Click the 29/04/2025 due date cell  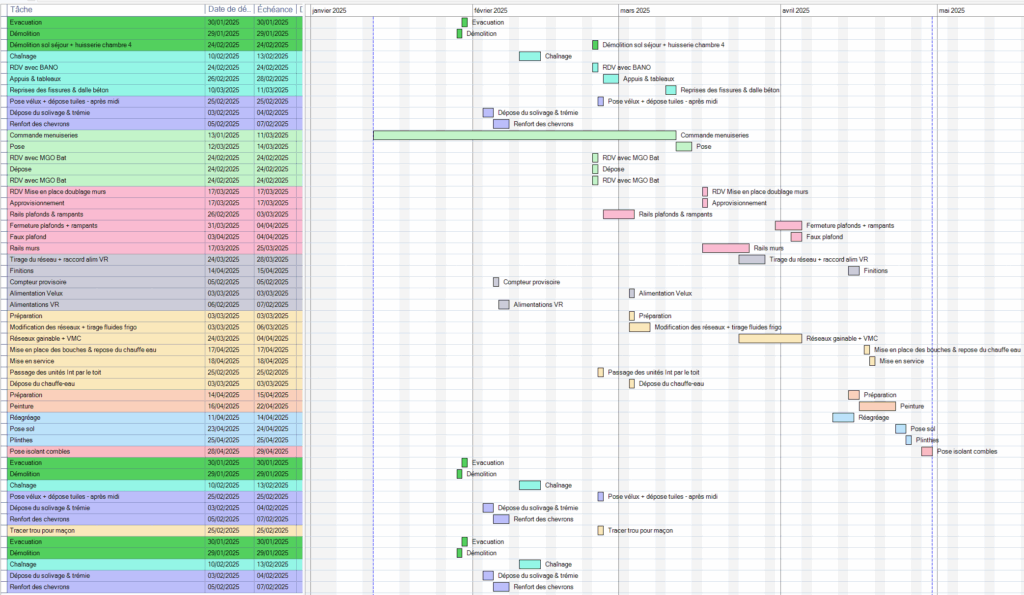point(276,451)
